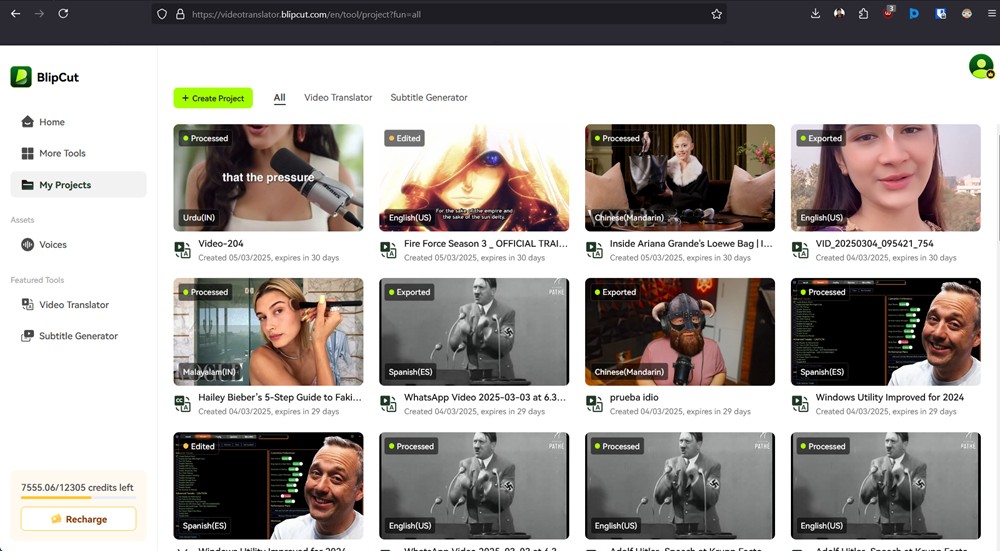Viewport: 1000px width, 551px height.
Task: Click Processed badge on Video-204
Action: pos(205,138)
